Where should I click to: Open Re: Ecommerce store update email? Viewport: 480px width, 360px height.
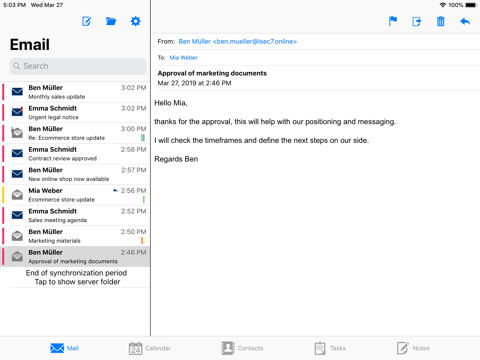75,133
